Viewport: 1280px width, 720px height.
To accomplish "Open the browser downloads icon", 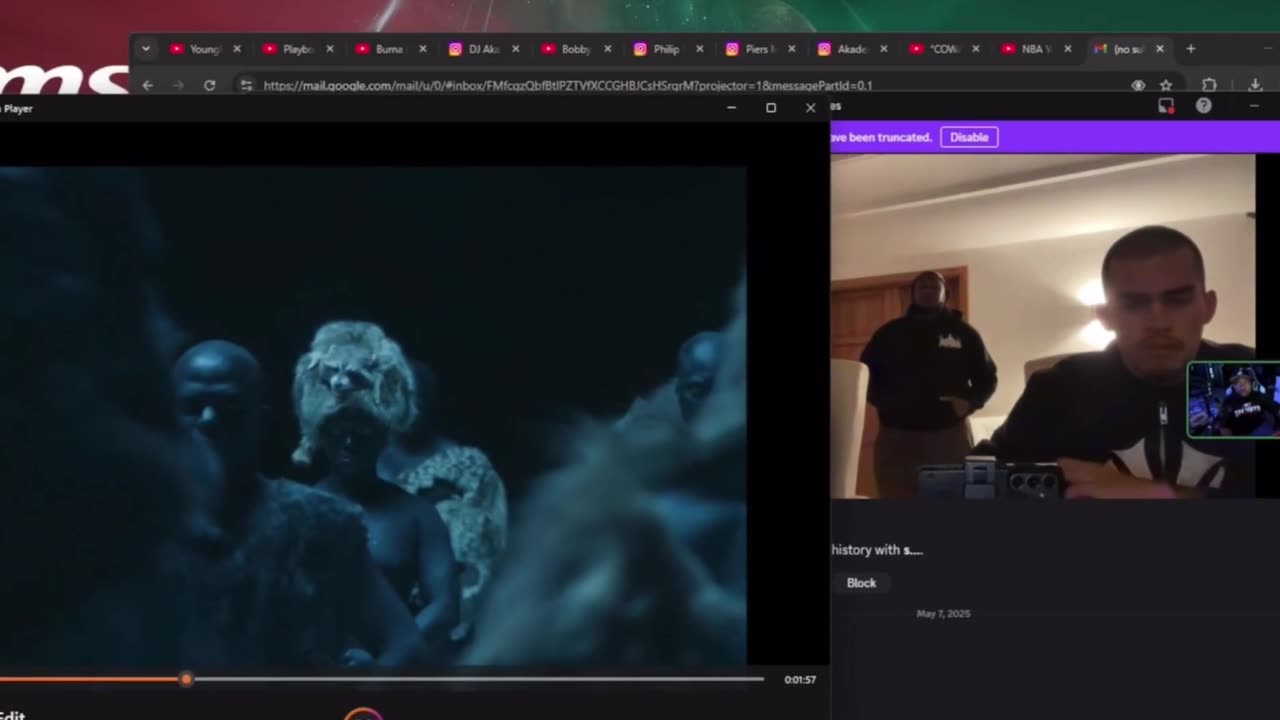I will (1255, 86).
